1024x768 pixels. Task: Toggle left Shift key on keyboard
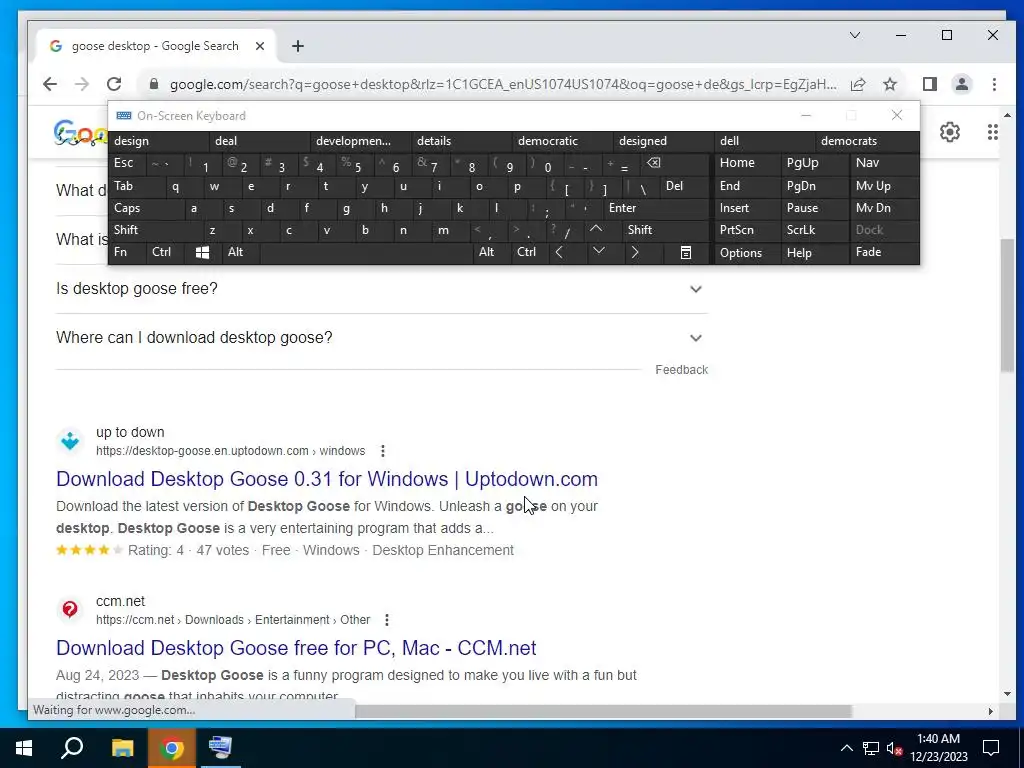155,230
